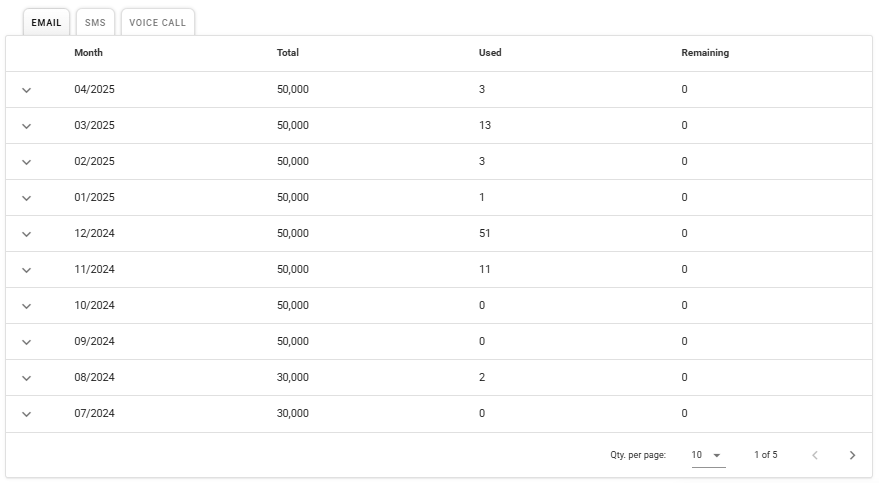Screen dimensions: 879x483
Task: Click the Month column header
Action: 88,53
